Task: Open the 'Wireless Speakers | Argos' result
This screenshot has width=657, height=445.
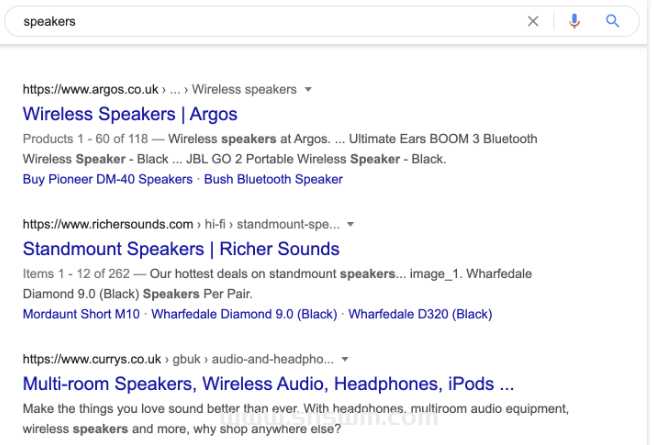Action: [130, 114]
